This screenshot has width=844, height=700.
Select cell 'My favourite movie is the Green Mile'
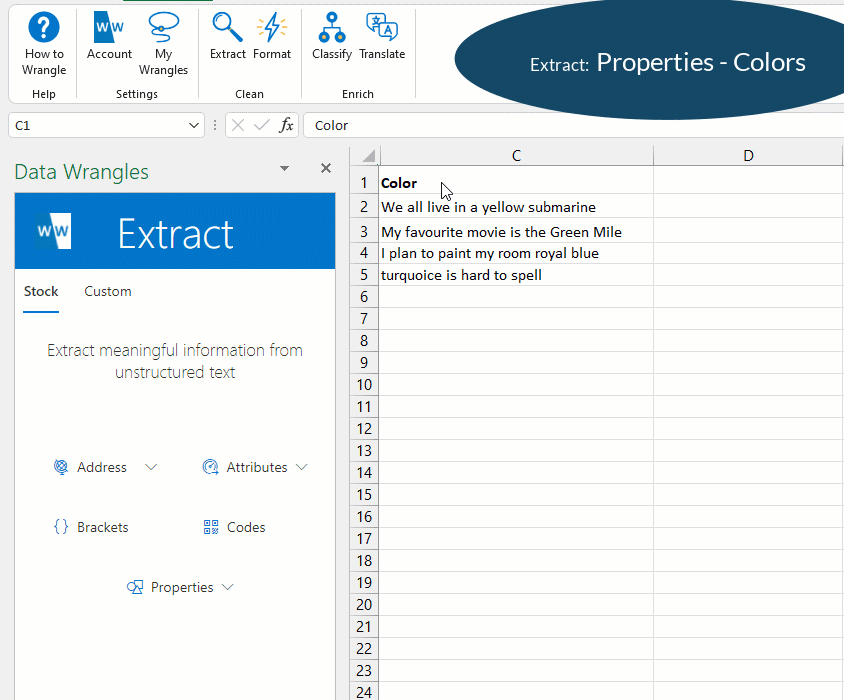516,232
